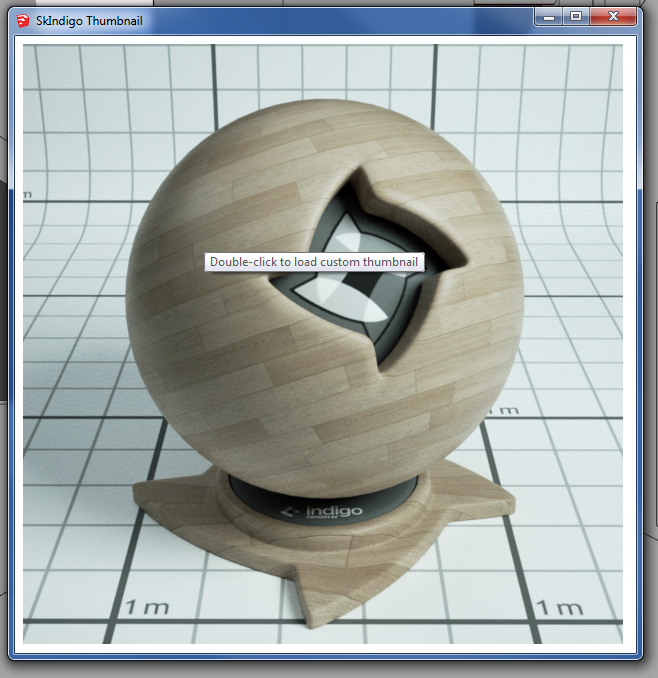The height and width of the screenshot is (678, 658).
Task: Click the Indigo logo on the black base
Action: tap(323, 513)
